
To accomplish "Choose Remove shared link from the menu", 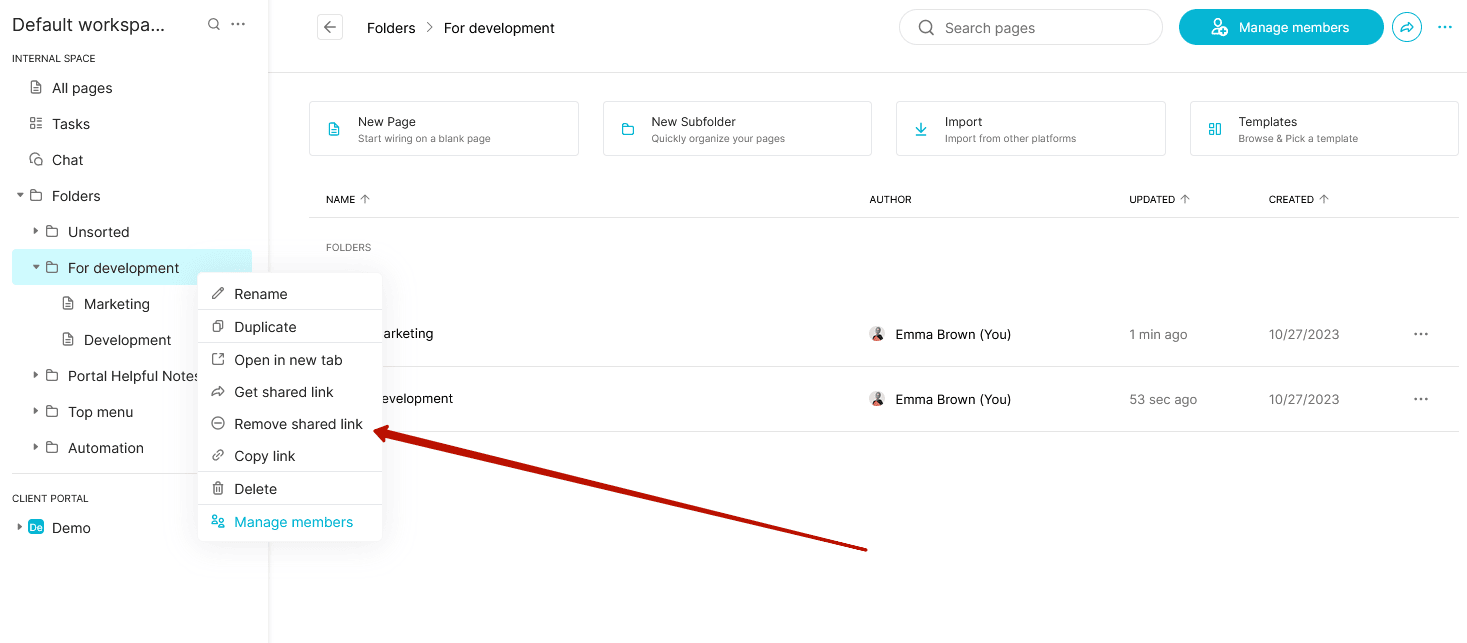I will pyautogui.click(x=290, y=424).
